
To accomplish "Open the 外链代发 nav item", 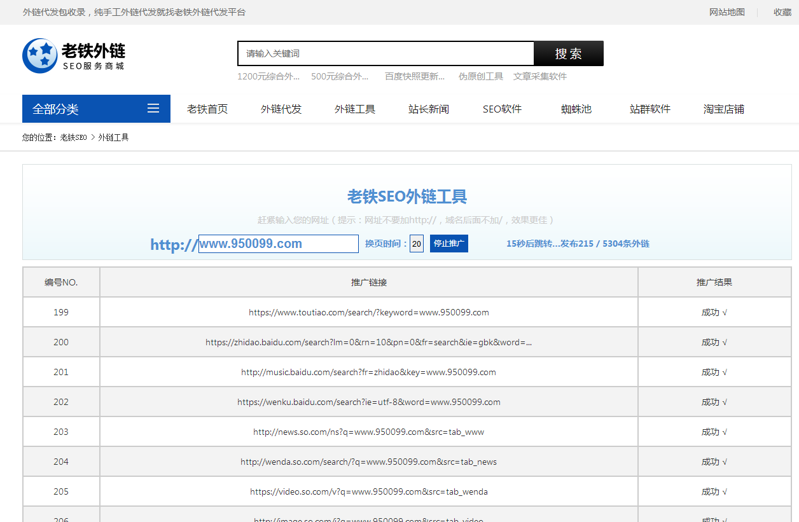I will point(281,109).
